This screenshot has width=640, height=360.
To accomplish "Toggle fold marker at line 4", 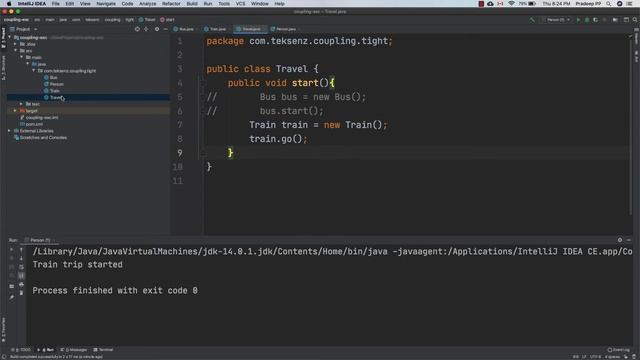I will (x=203, y=83).
